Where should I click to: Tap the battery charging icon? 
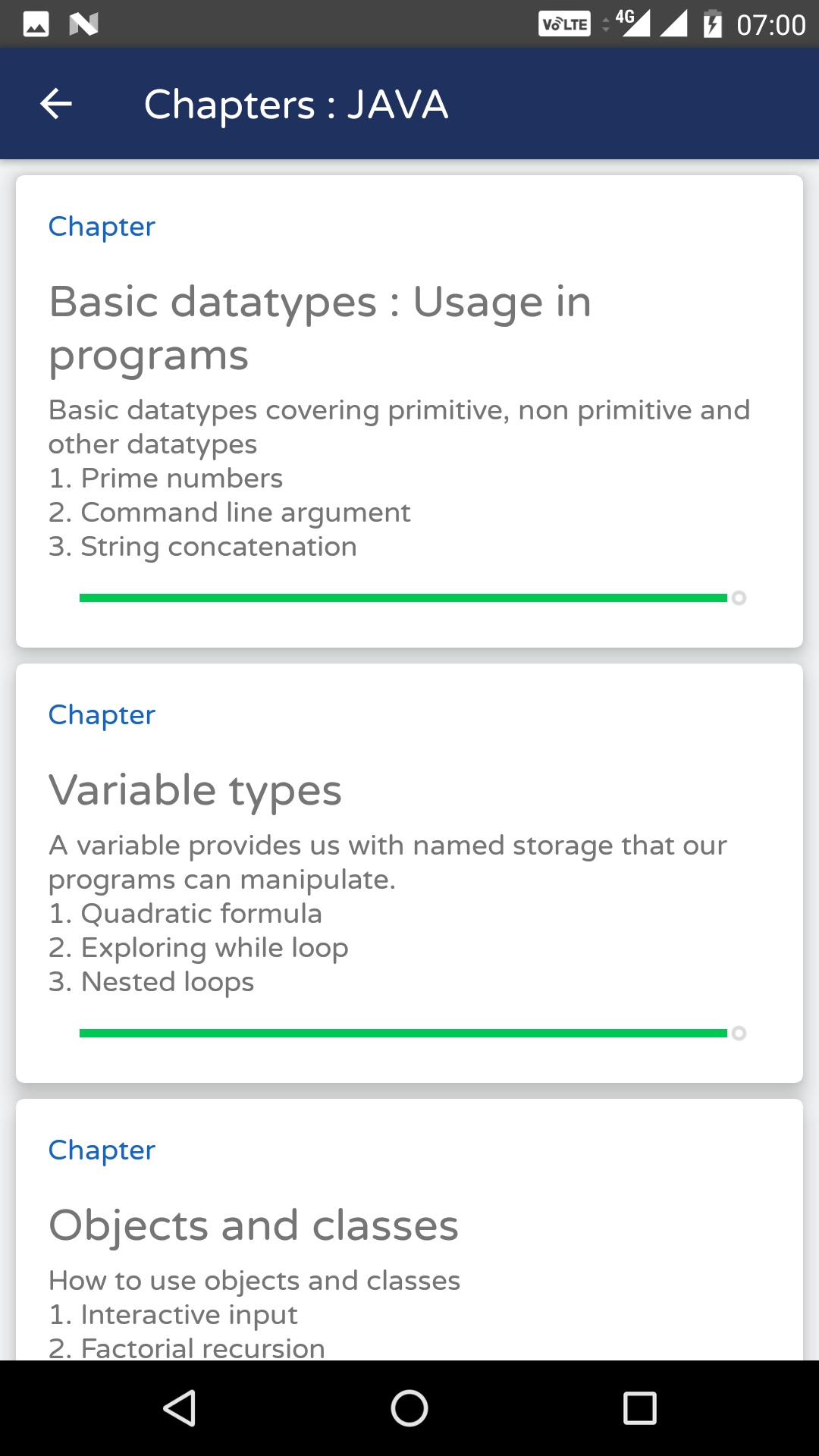coord(712,24)
